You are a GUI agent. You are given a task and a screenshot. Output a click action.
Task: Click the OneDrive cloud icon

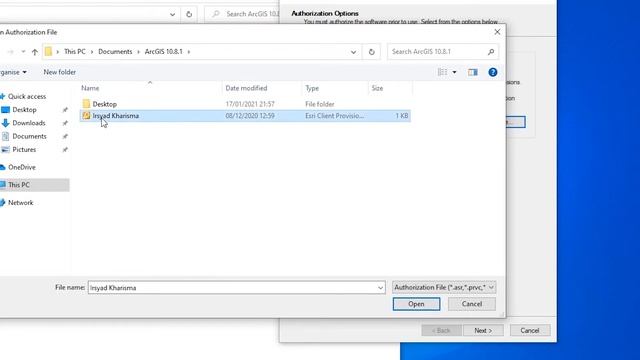[2, 167]
